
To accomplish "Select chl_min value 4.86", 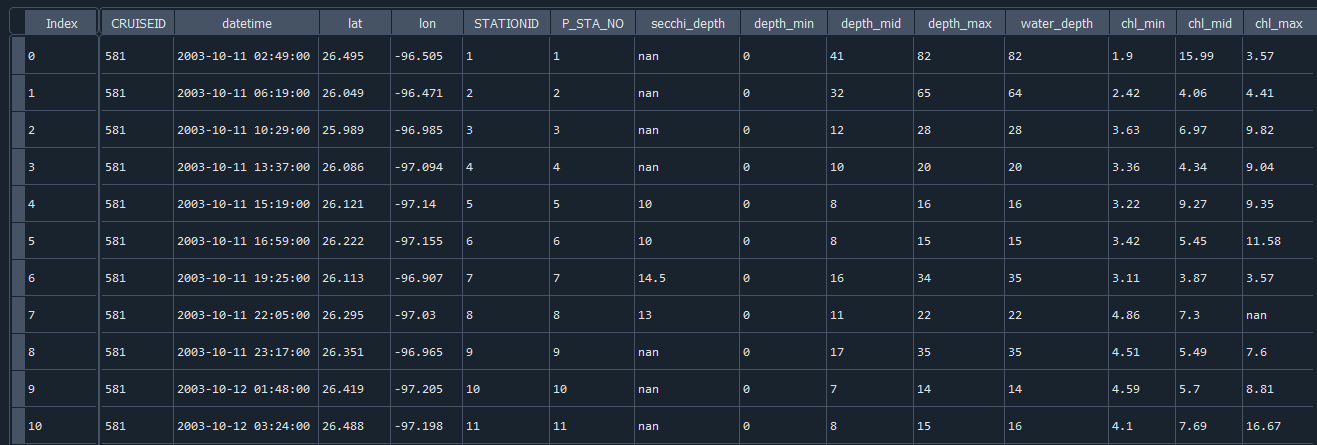I will tap(1141, 314).
